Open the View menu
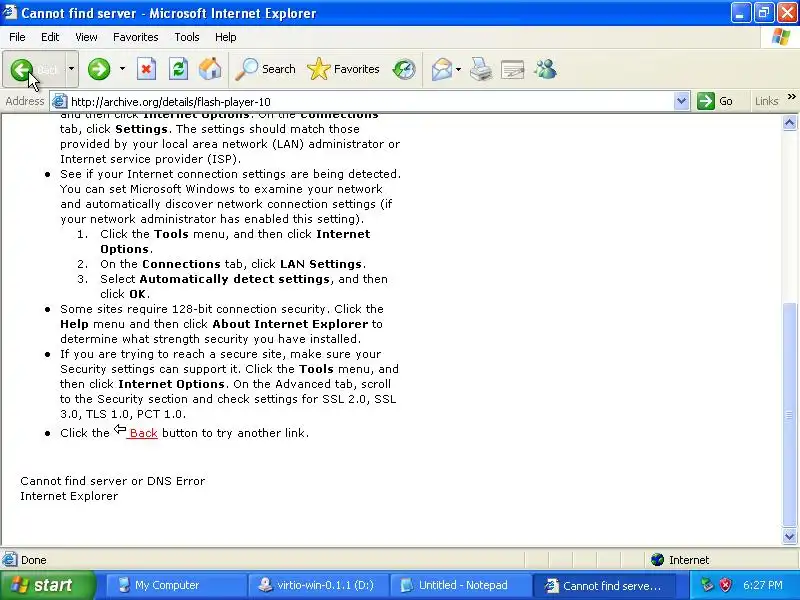Screen dimensions: 800x600 point(86,37)
